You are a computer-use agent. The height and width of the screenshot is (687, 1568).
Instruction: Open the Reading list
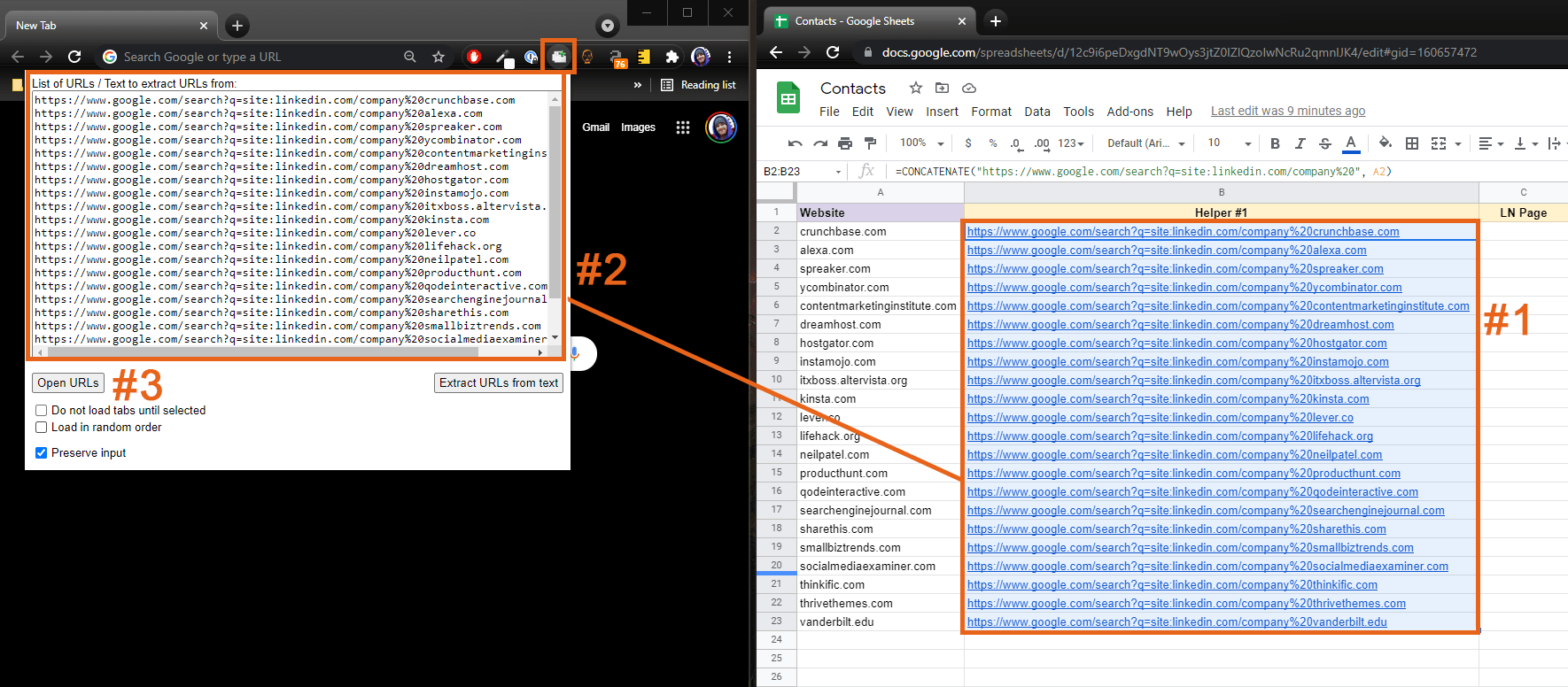(x=698, y=85)
